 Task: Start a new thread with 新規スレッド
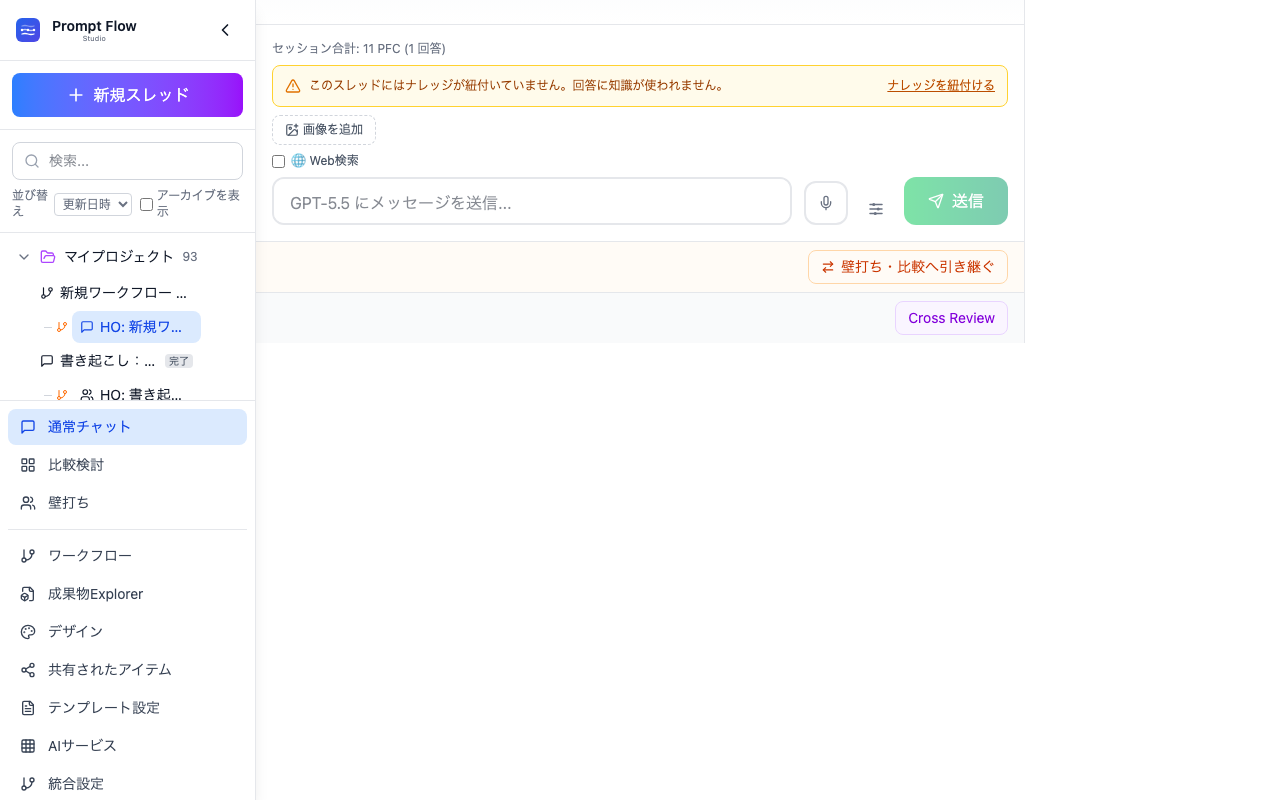(x=127, y=95)
